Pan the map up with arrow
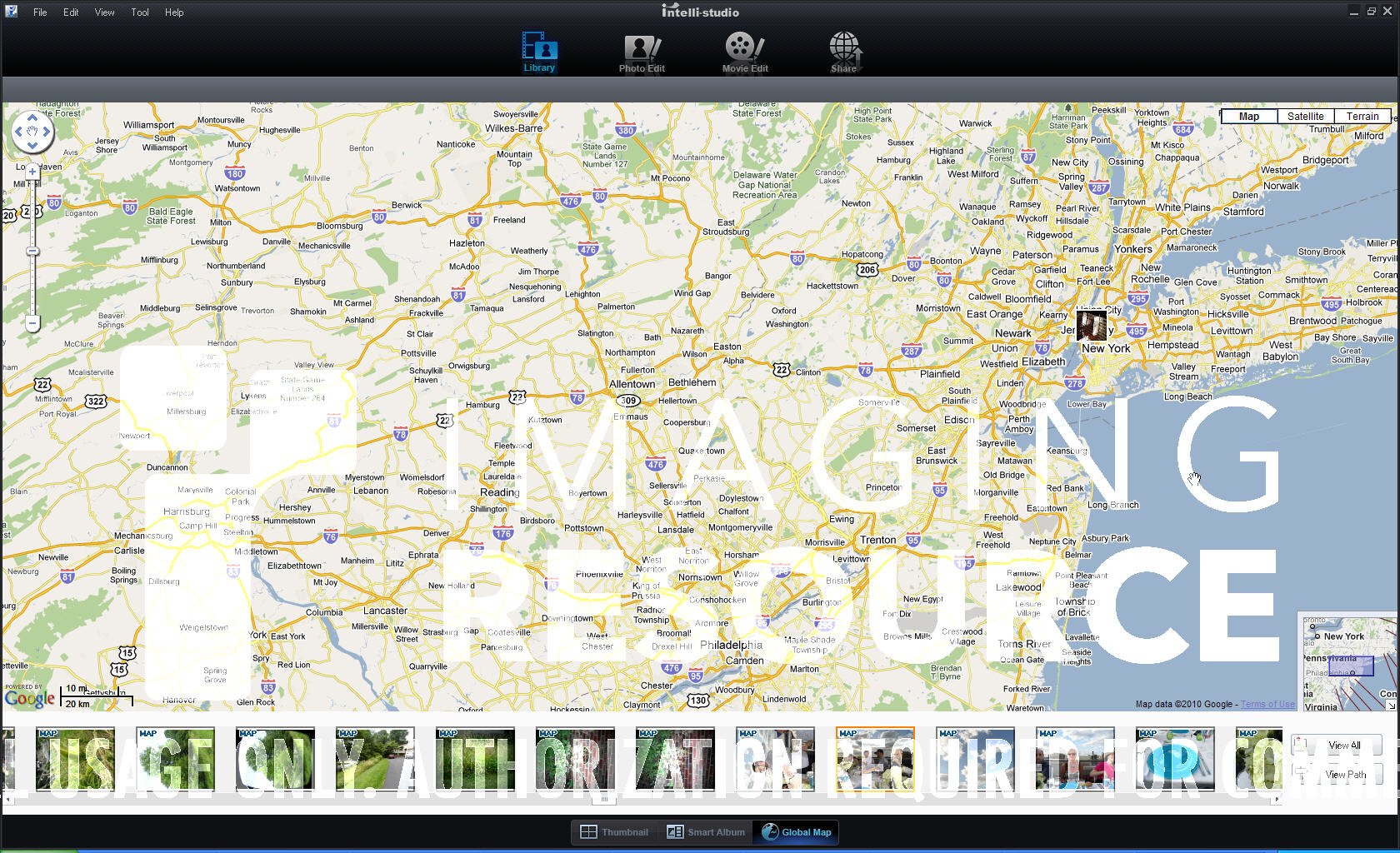This screenshot has width=1400, height=853. point(32,118)
